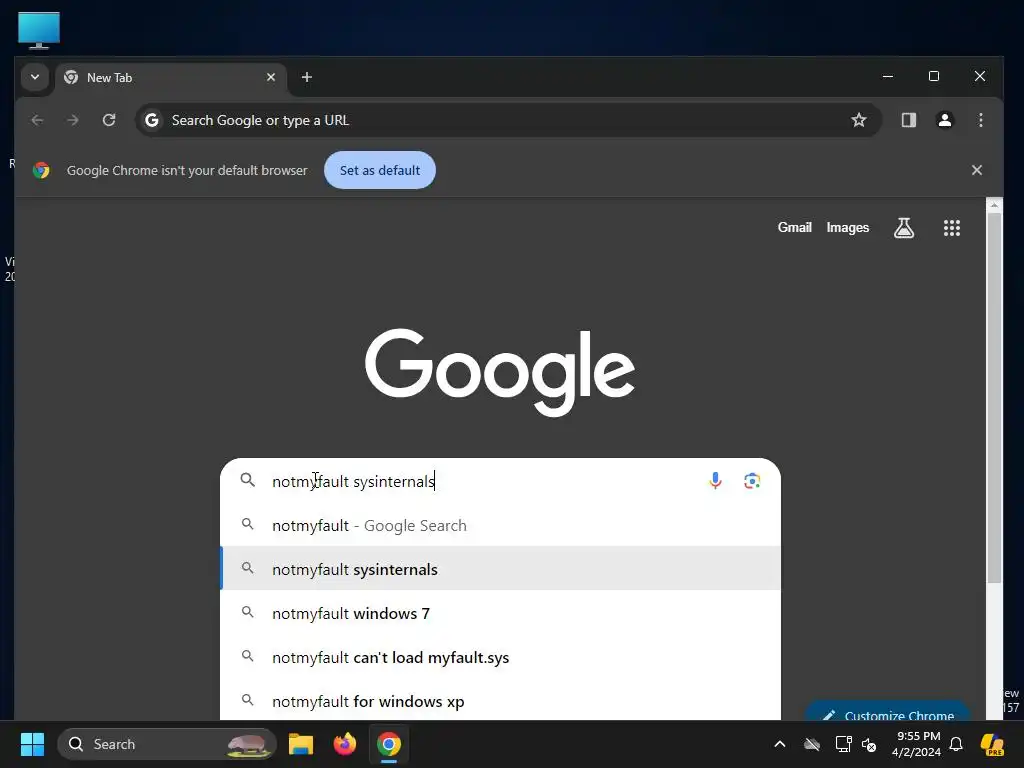Show hidden tray icons chevron
This screenshot has width=1024, height=768.
click(x=780, y=744)
